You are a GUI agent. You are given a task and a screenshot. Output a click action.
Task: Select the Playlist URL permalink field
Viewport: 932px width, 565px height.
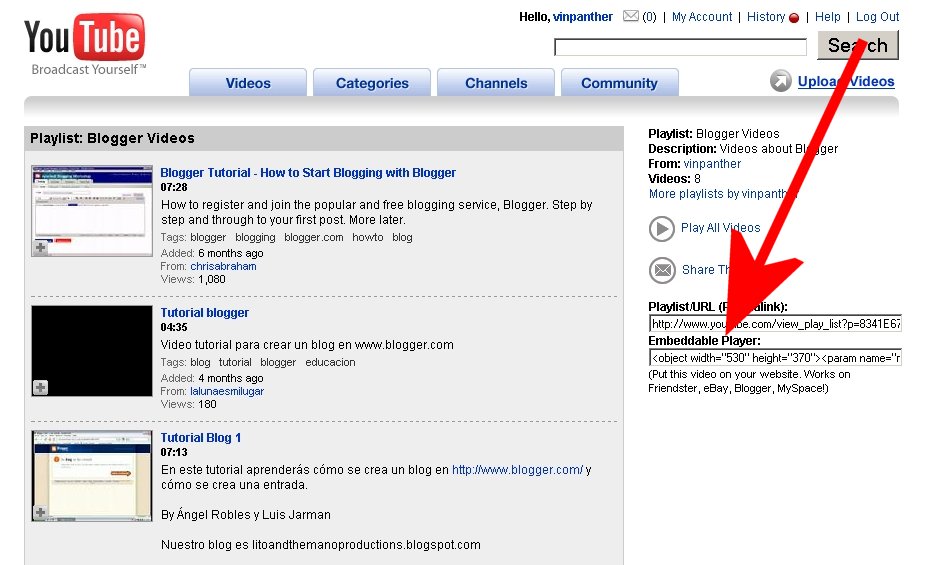[x=775, y=324]
